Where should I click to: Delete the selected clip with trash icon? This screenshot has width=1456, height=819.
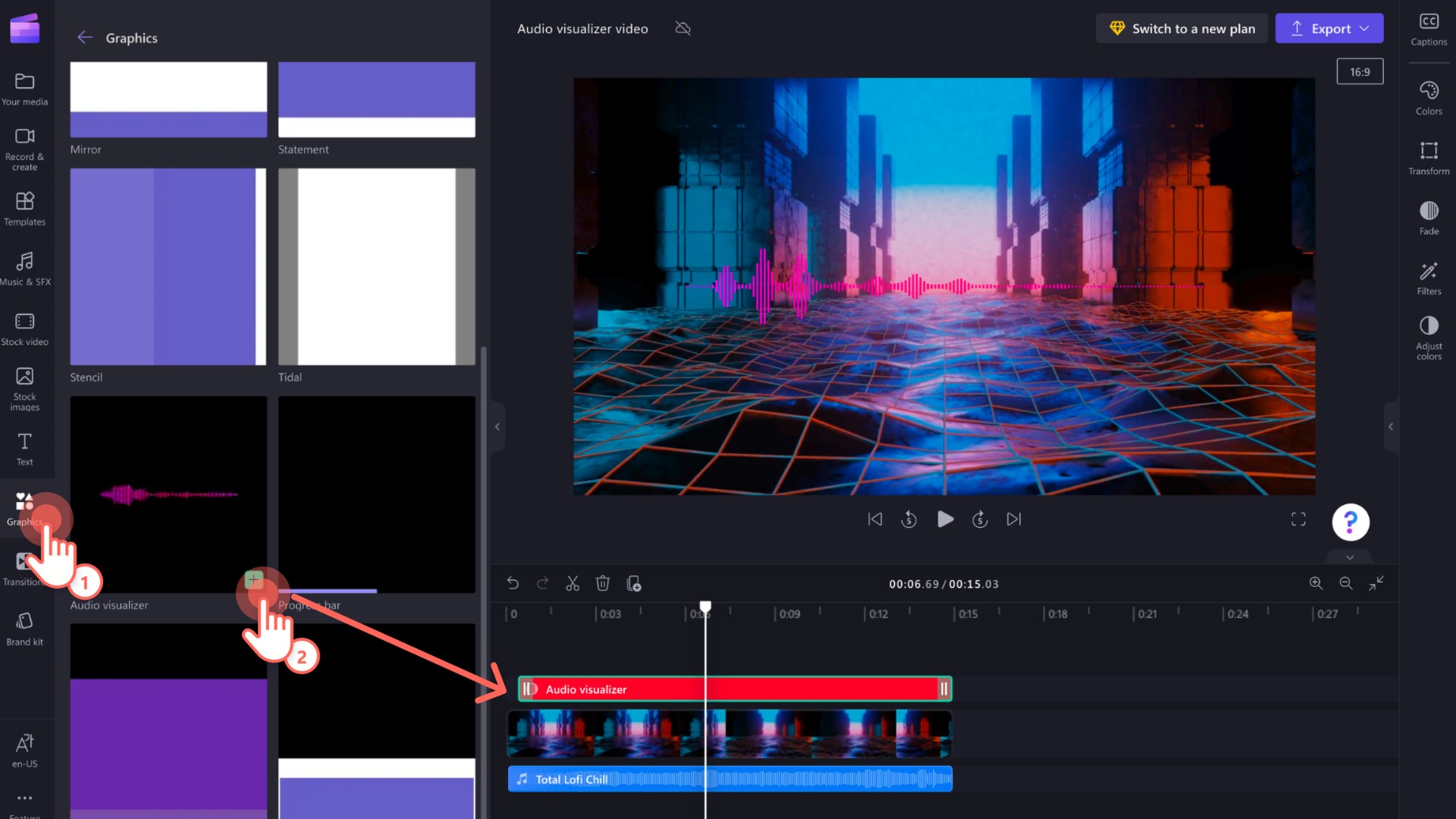(x=603, y=583)
